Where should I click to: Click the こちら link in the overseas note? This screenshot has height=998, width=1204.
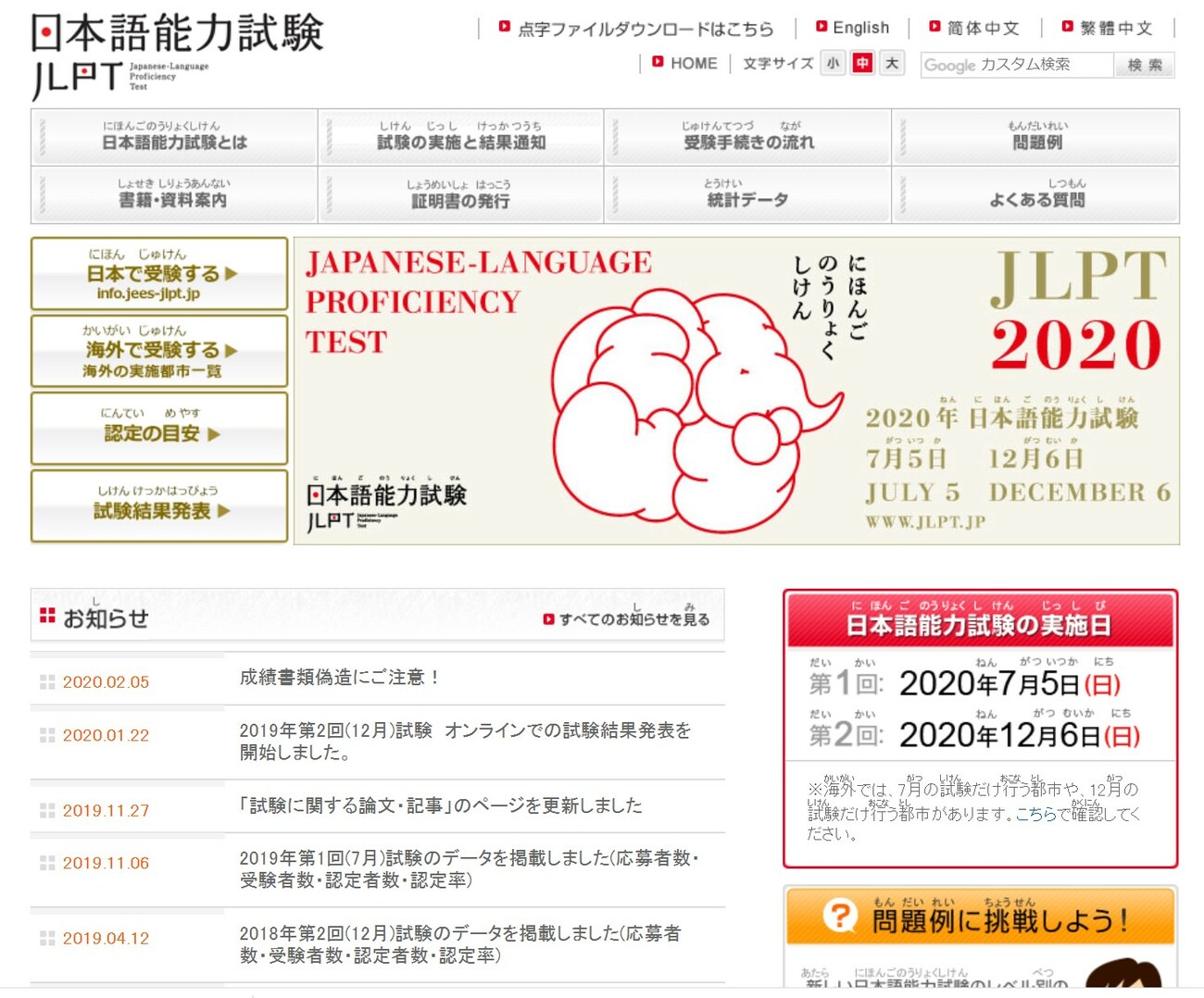pos(1036,814)
